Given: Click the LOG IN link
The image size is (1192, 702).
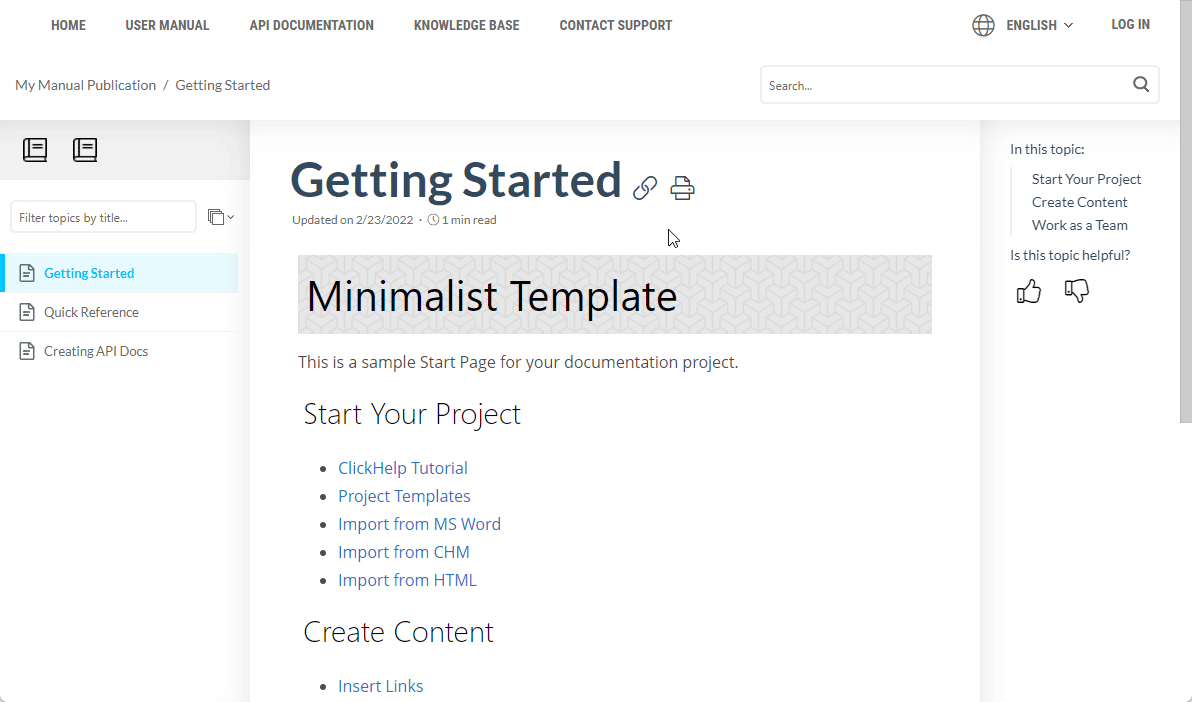Looking at the screenshot, I should [x=1130, y=25].
